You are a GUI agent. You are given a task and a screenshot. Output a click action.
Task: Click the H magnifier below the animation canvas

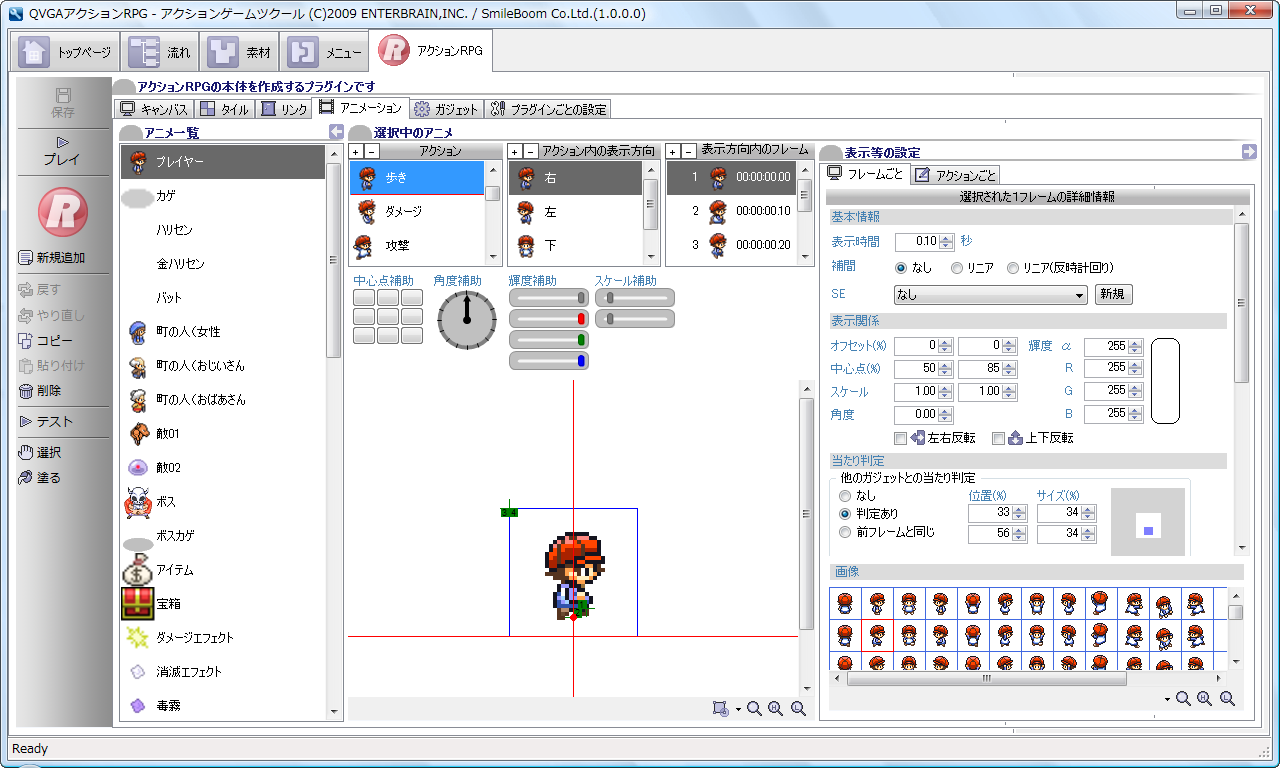(x=776, y=708)
